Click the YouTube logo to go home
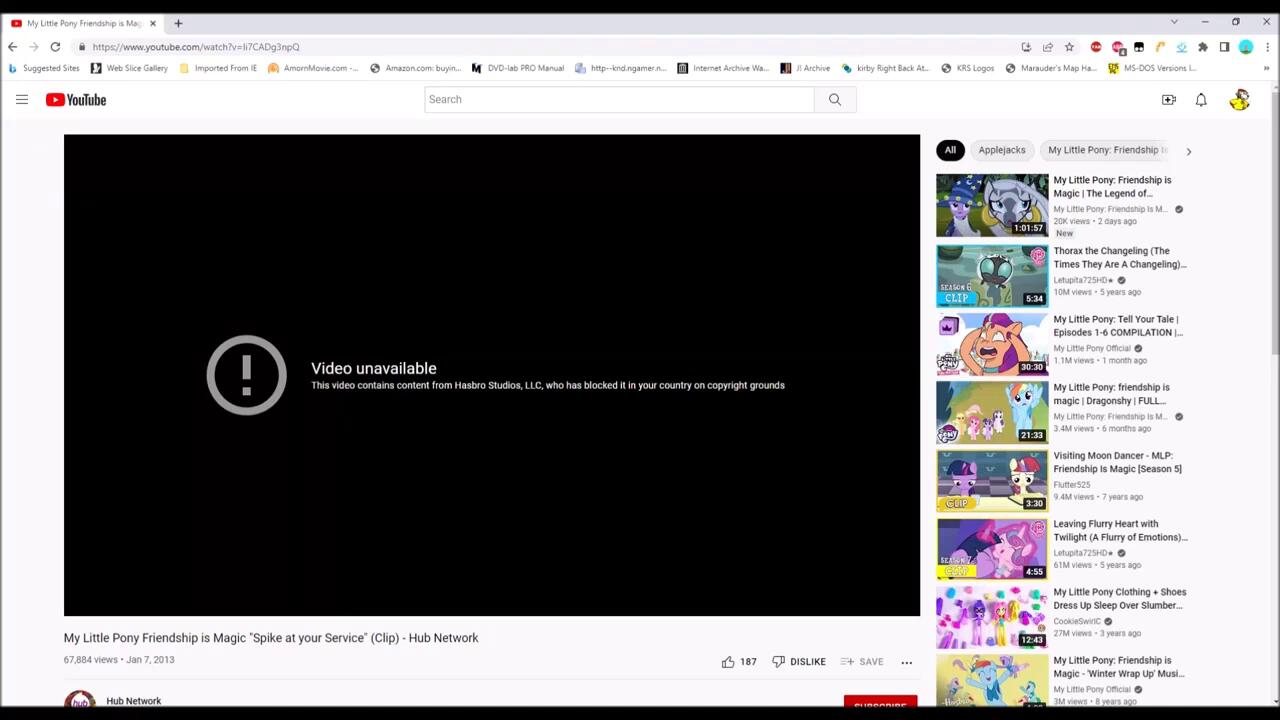 pos(76,99)
